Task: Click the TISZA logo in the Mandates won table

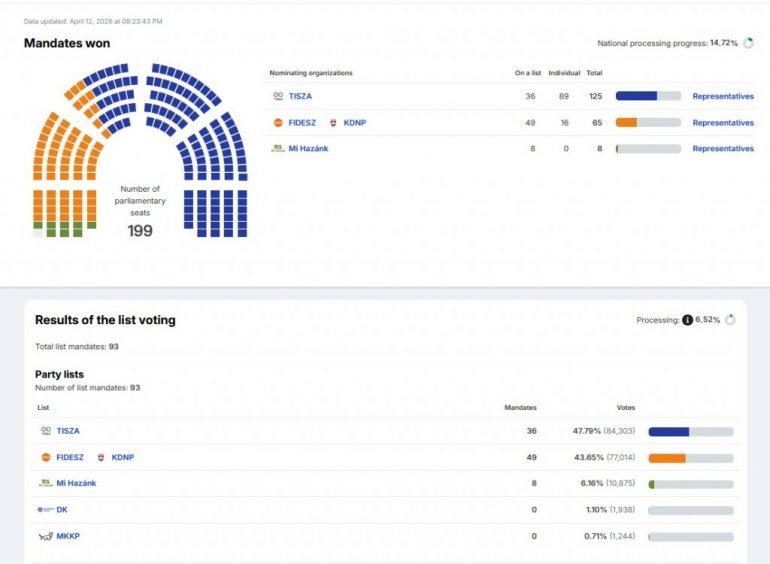Action: coord(278,96)
